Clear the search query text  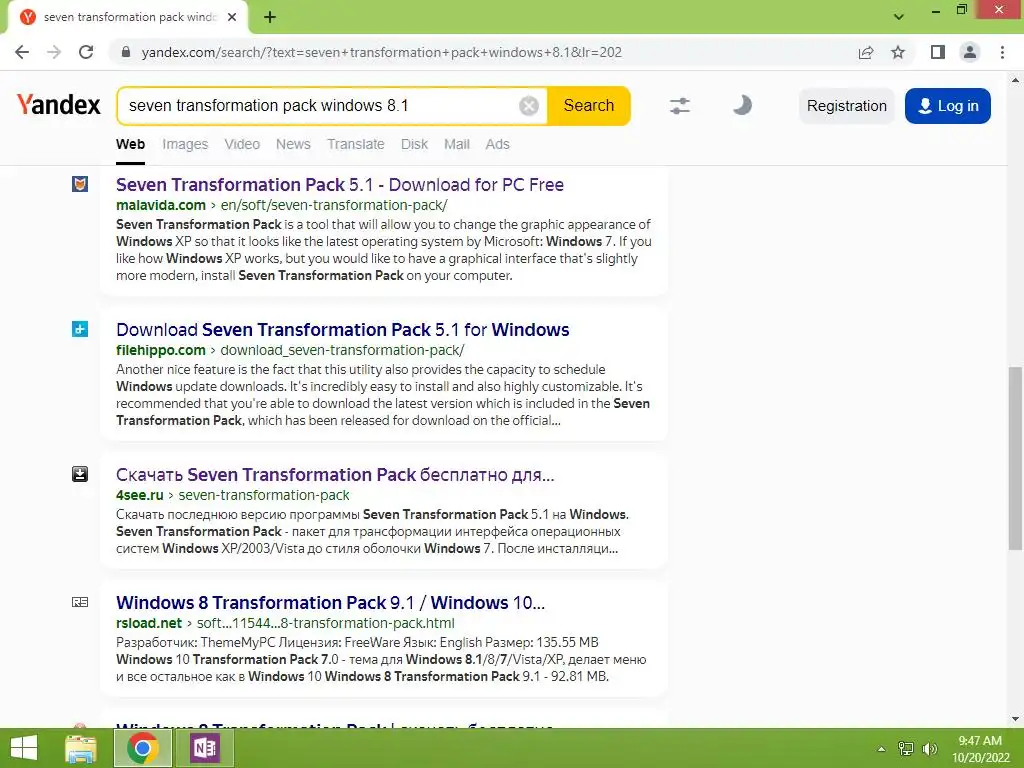[528, 105]
